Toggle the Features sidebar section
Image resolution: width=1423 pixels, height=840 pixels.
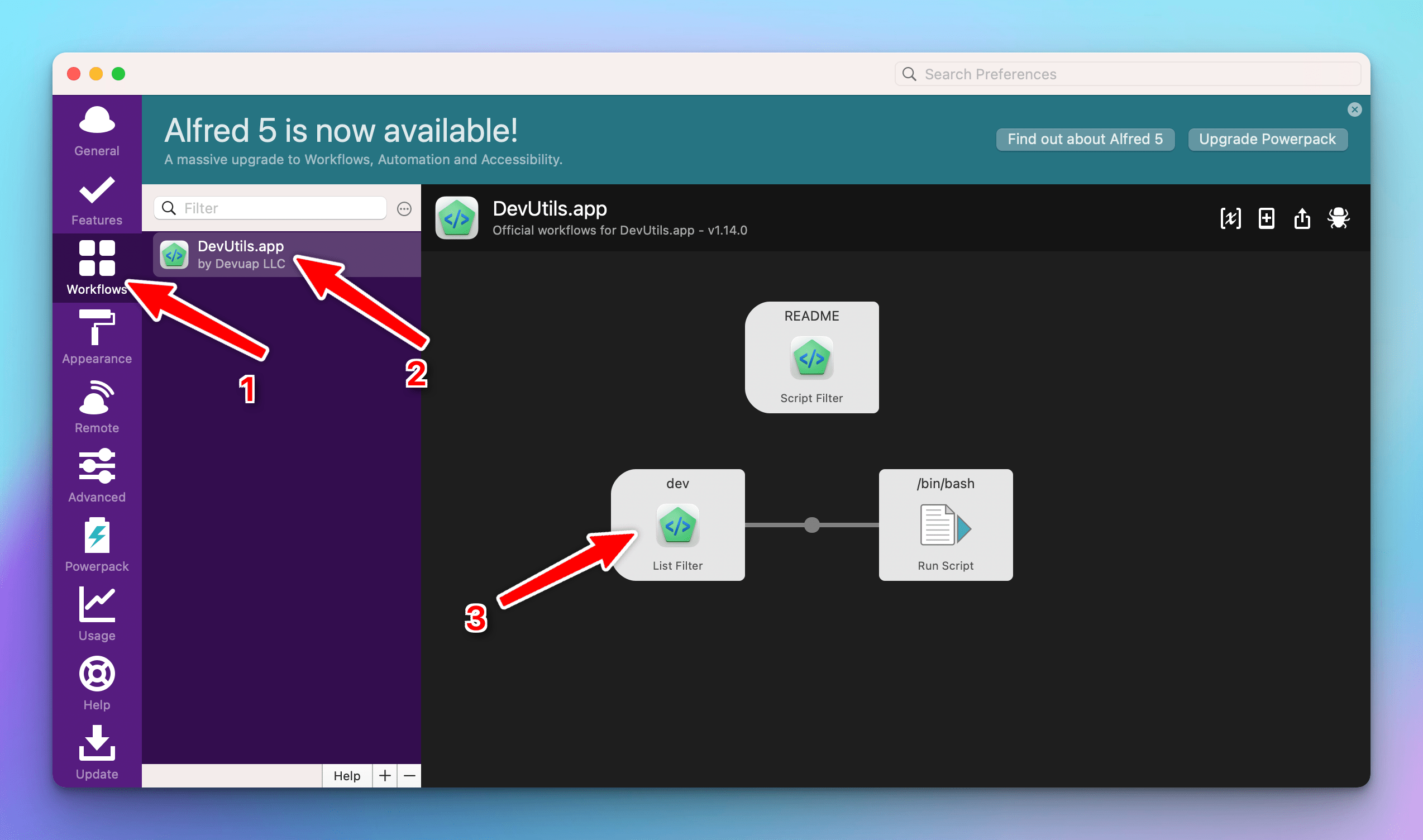point(97,199)
